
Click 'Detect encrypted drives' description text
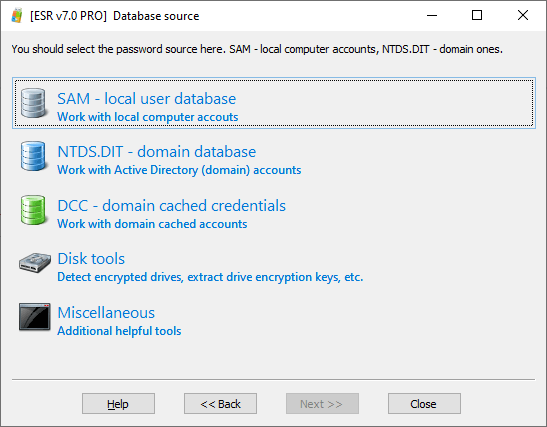(x=210, y=277)
